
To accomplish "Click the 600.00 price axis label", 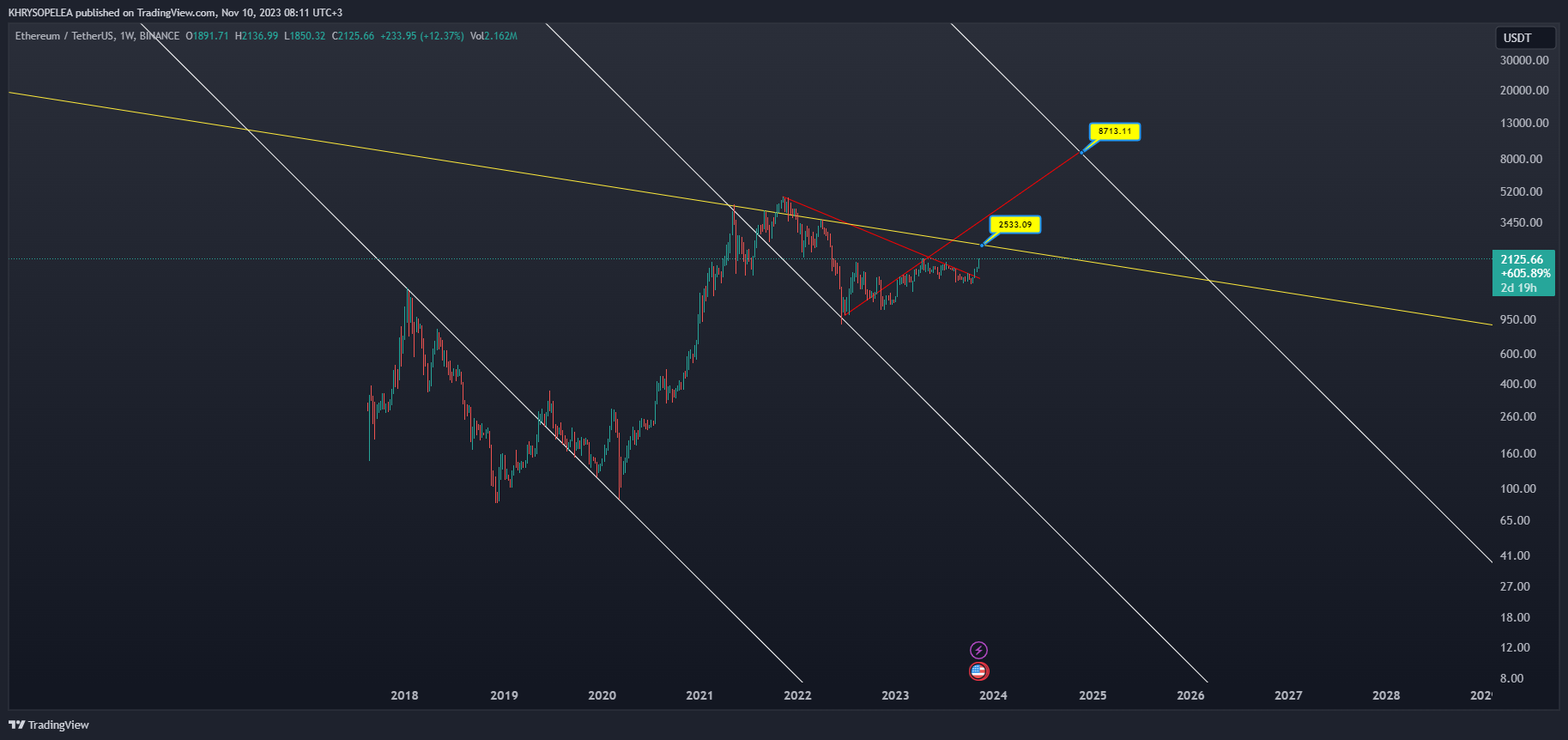I will 1517,354.
